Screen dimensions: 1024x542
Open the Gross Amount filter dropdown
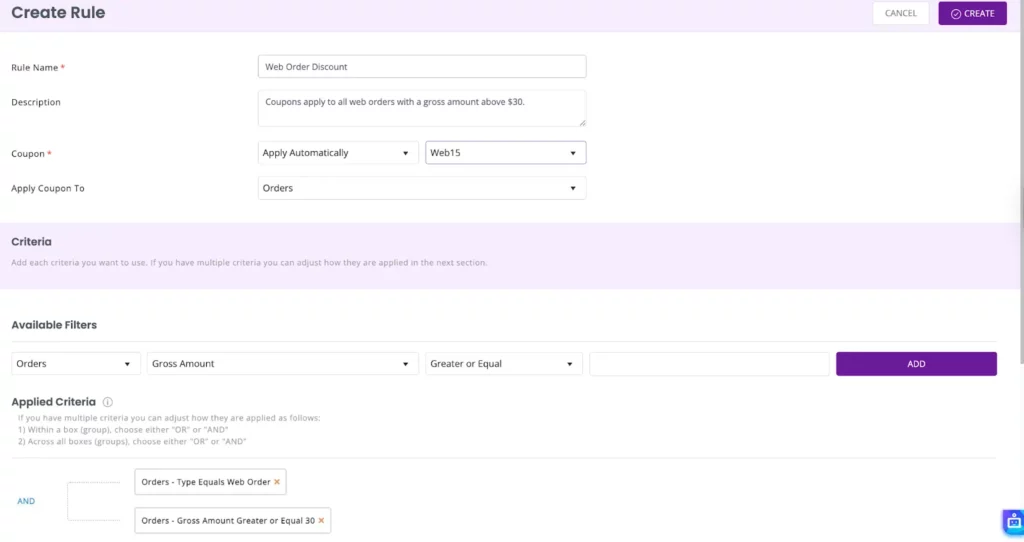(282, 364)
